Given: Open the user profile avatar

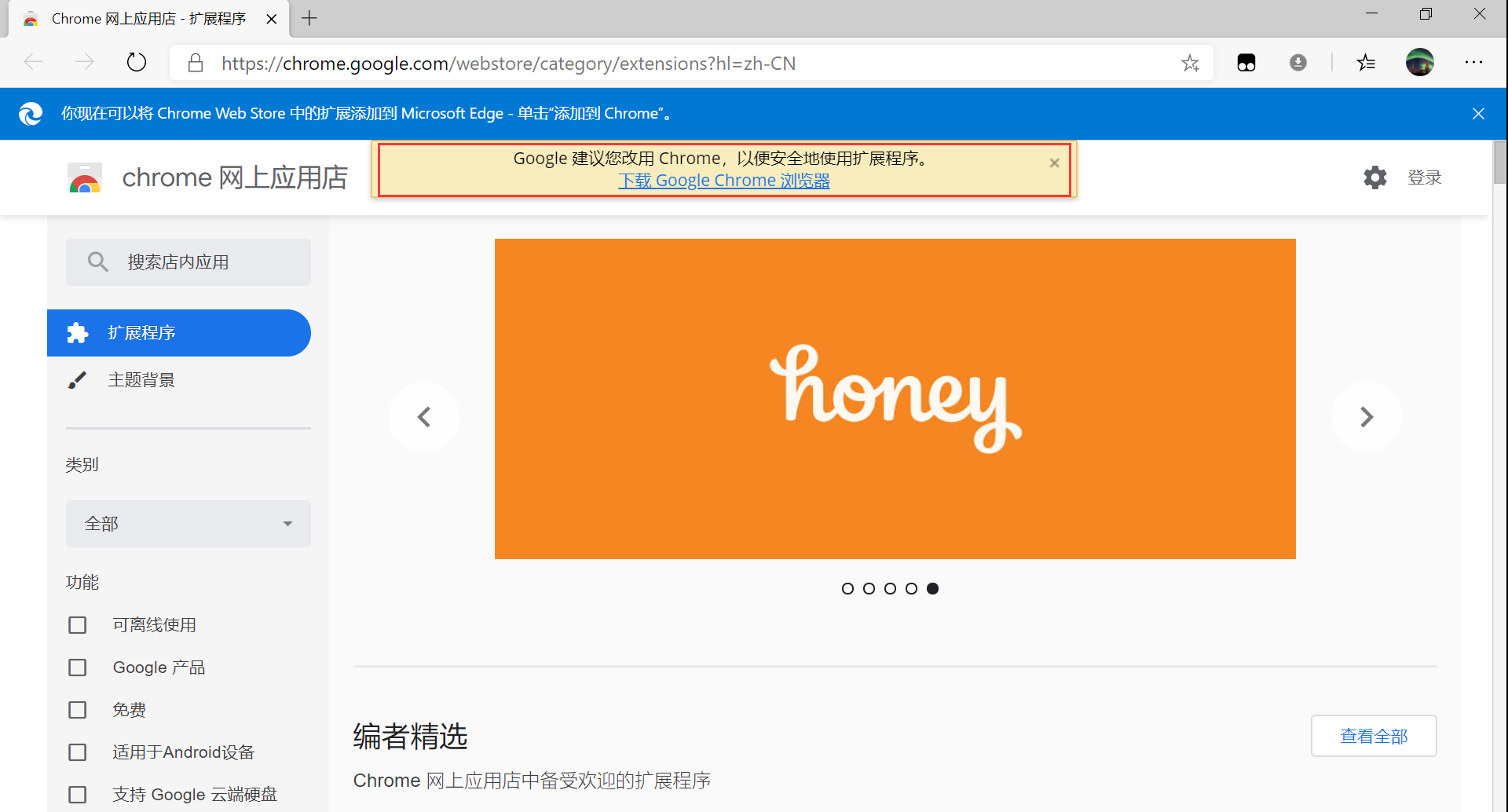Looking at the screenshot, I should click(x=1420, y=62).
